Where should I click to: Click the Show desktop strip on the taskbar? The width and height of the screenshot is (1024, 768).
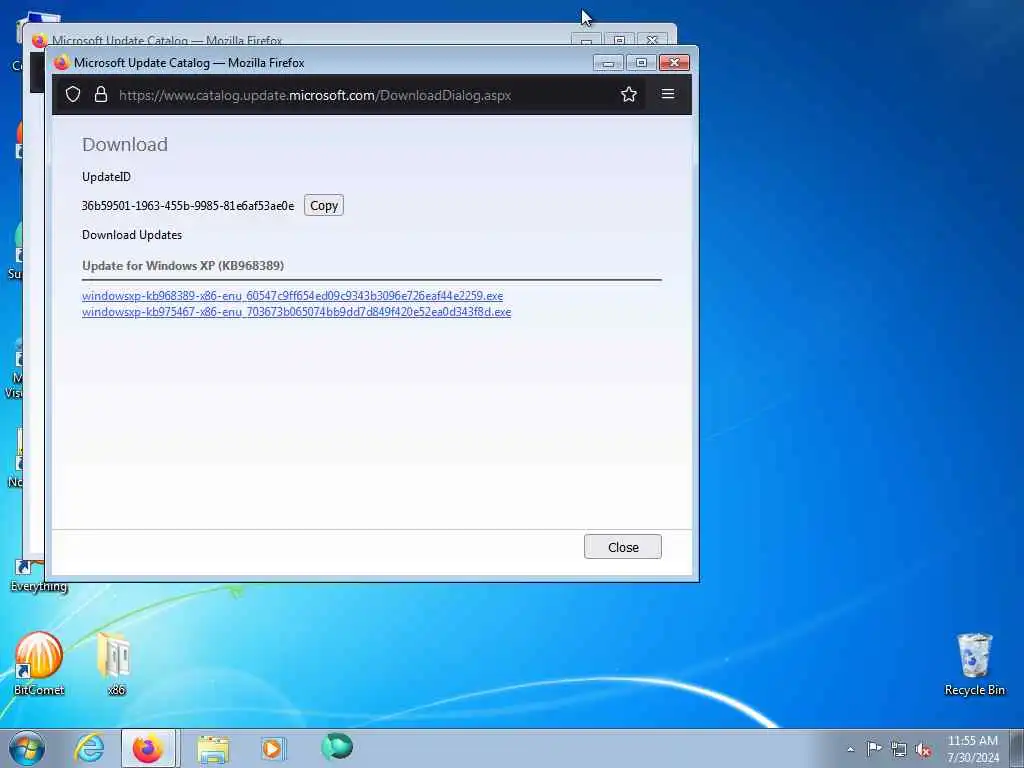pyautogui.click(x=1017, y=748)
